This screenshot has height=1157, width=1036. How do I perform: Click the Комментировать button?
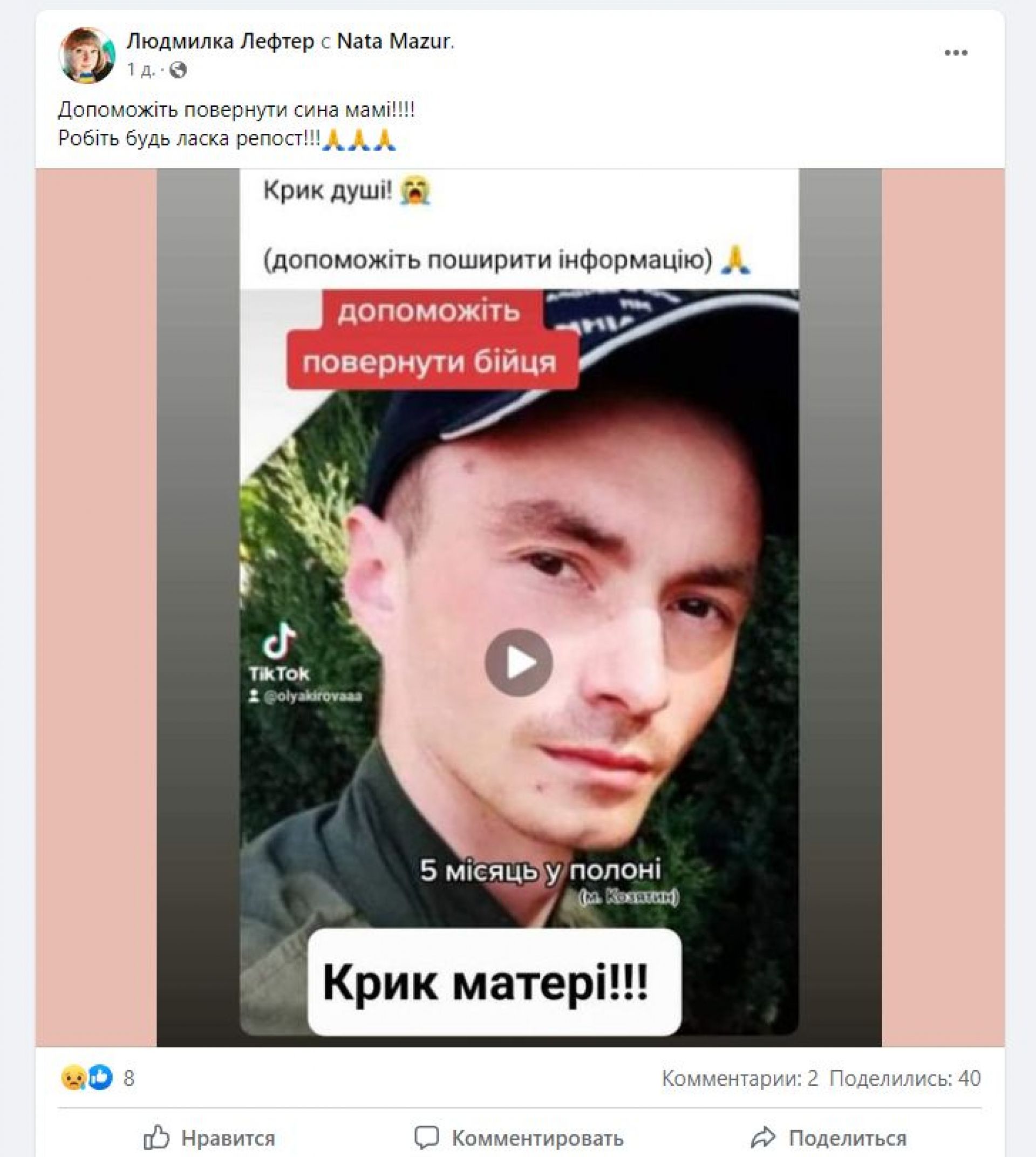[519, 1138]
